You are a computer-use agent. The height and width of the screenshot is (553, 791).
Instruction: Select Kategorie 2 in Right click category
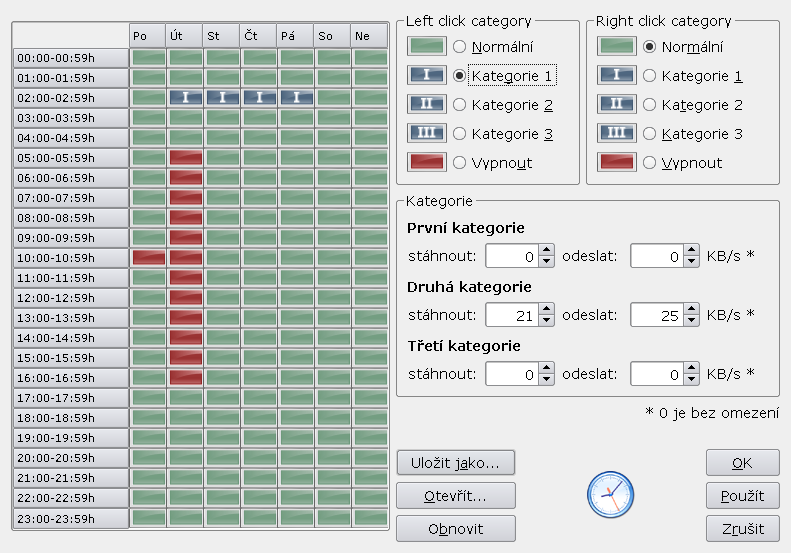click(649, 104)
